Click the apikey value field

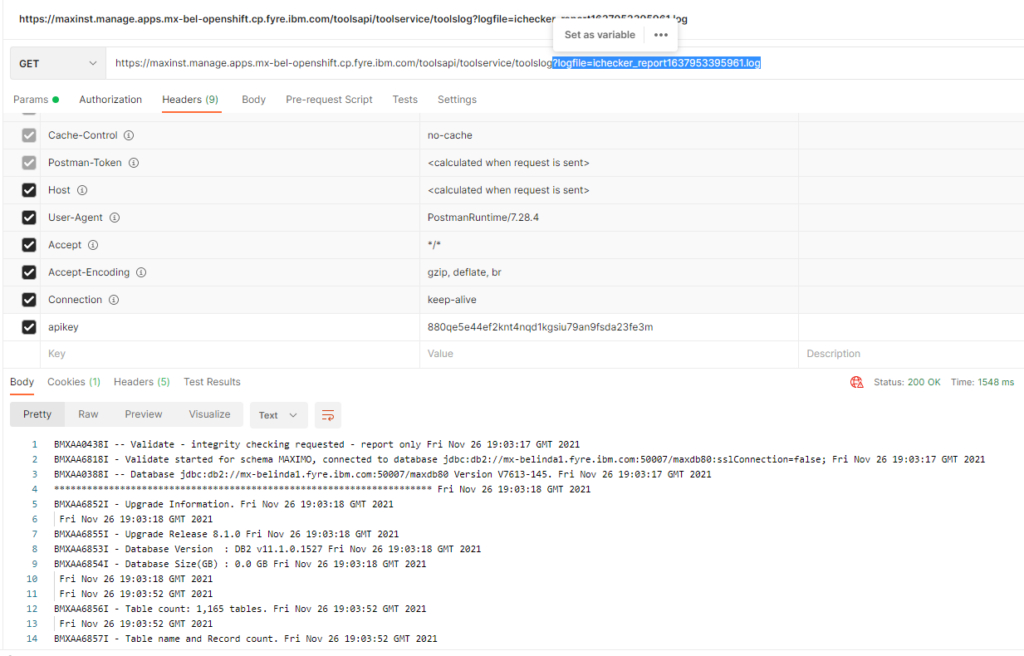609,327
